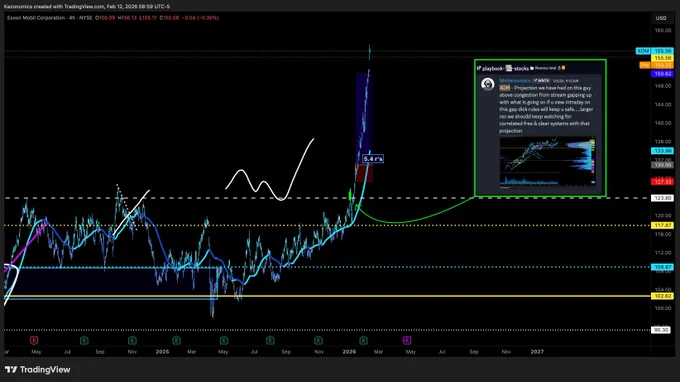Select the yellow 155.56 price label
The height and width of the screenshot is (382, 680).
663,58
